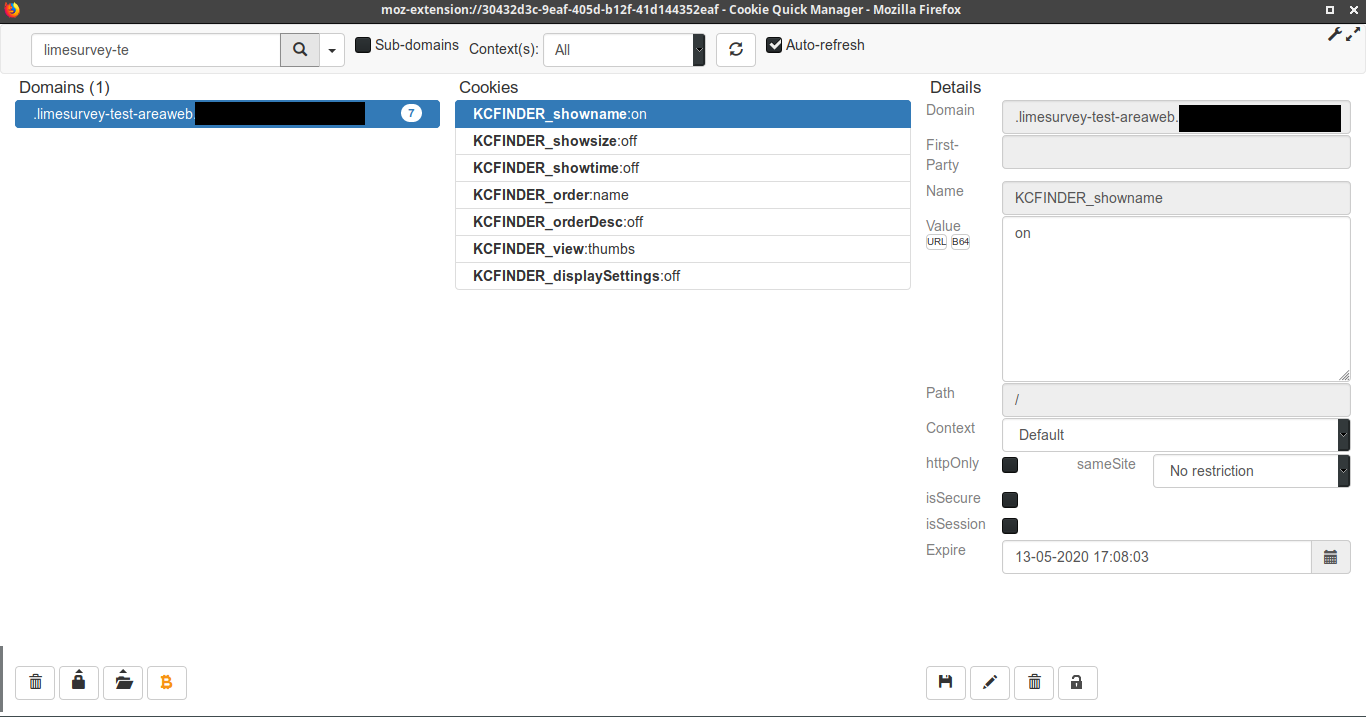The image size is (1366, 717).
Task: Click the magnifier search button
Action: [300, 50]
